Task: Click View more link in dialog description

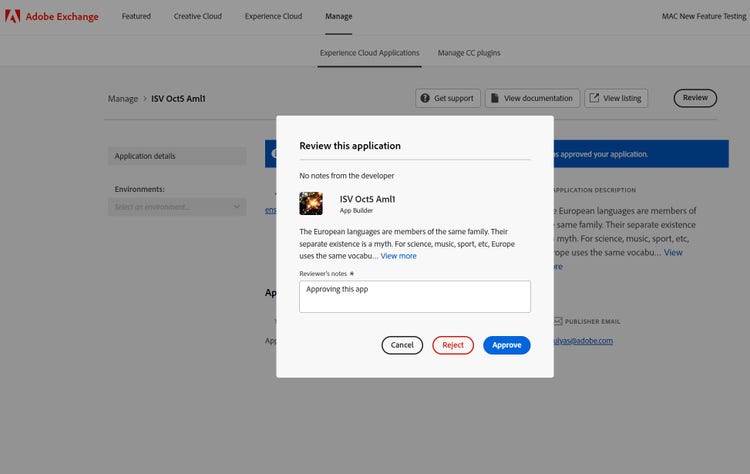Action: click(x=398, y=256)
